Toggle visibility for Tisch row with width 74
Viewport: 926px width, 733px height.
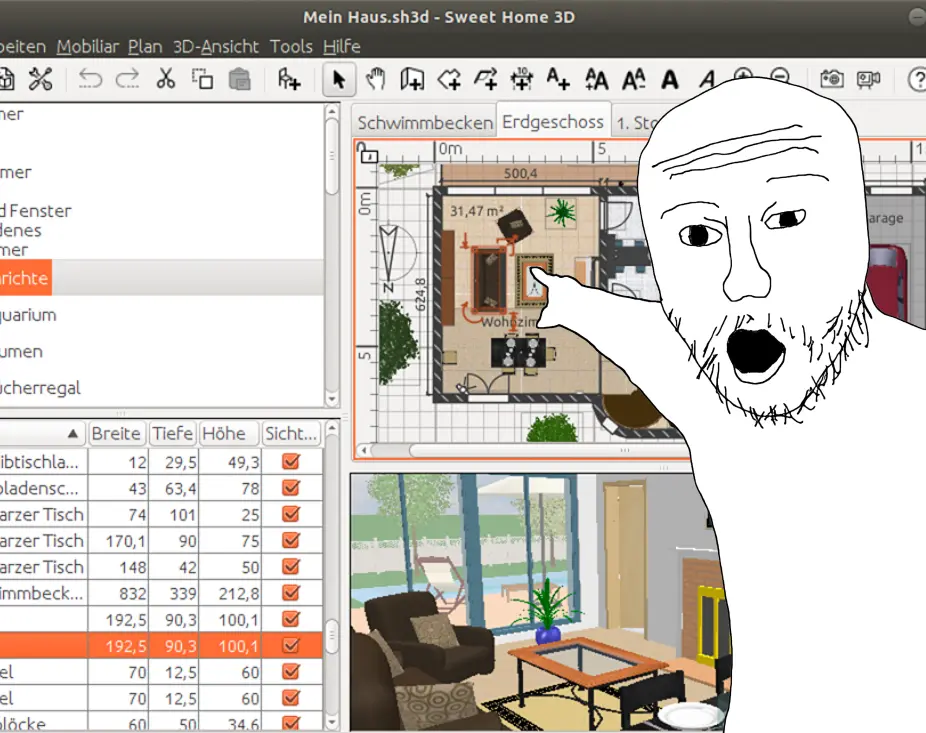pos(291,514)
